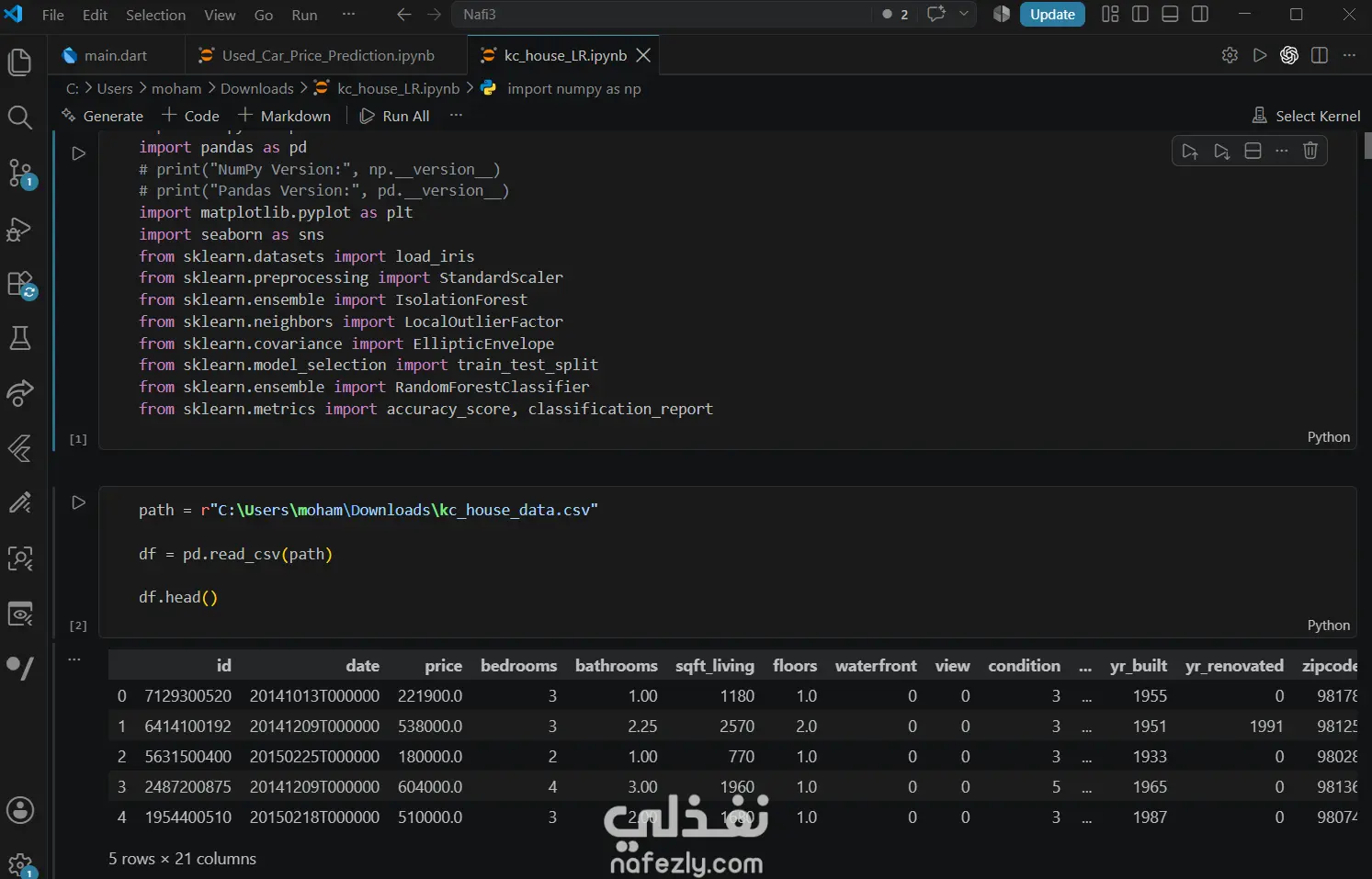Click the vertical scrollbar thumb at right
This screenshot has width=1372, height=879.
pyautogui.click(x=1367, y=145)
